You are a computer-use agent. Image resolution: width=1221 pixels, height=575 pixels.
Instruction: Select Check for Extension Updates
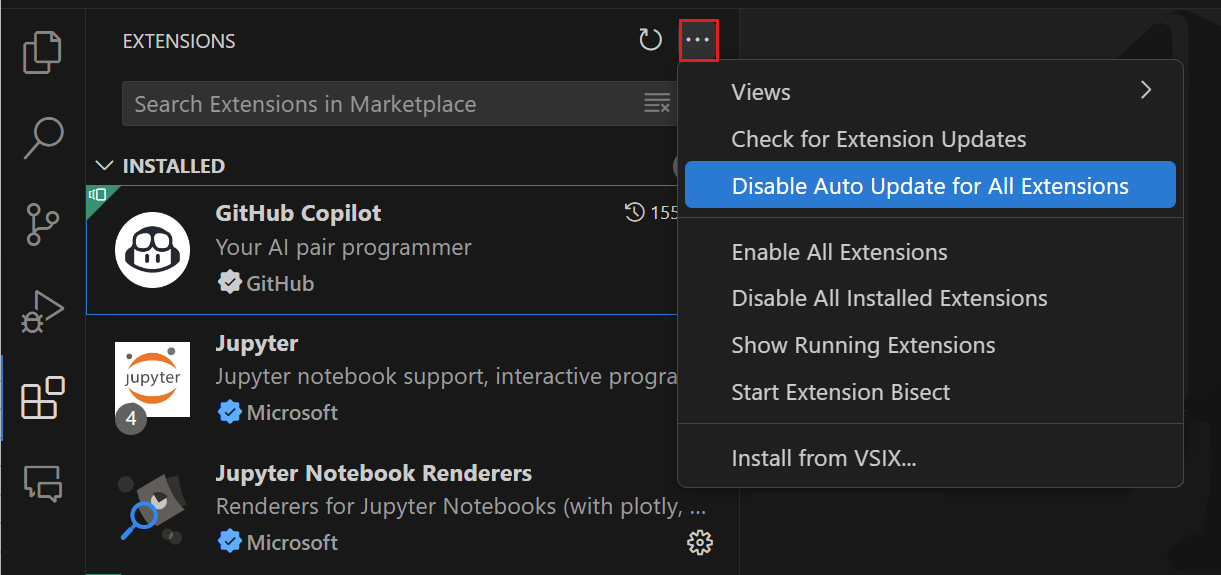(x=878, y=139)
